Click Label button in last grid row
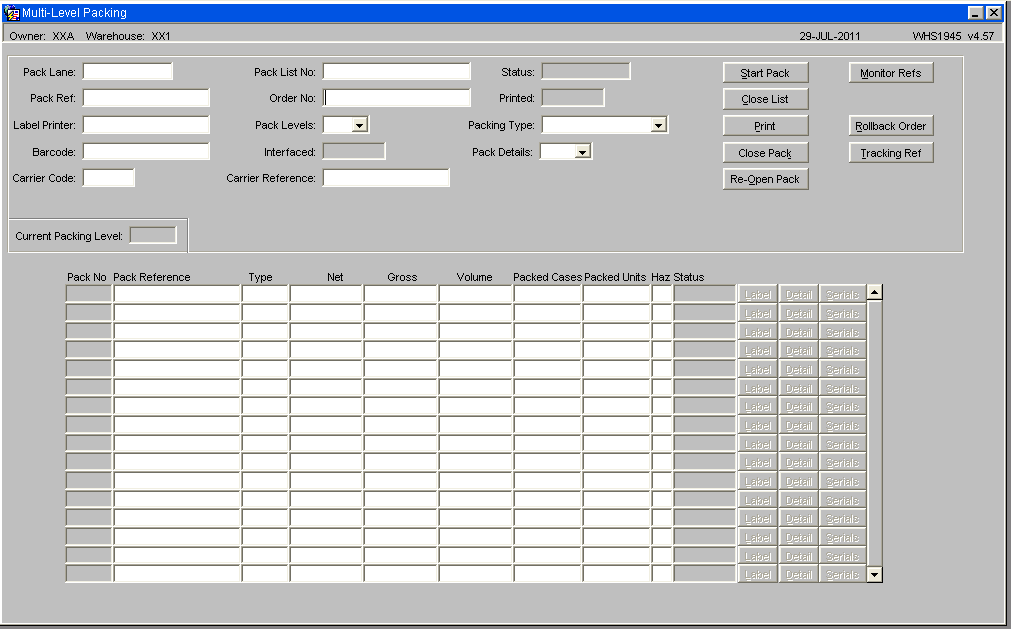This screenshot has width=1011, height=629. (758, 574)
